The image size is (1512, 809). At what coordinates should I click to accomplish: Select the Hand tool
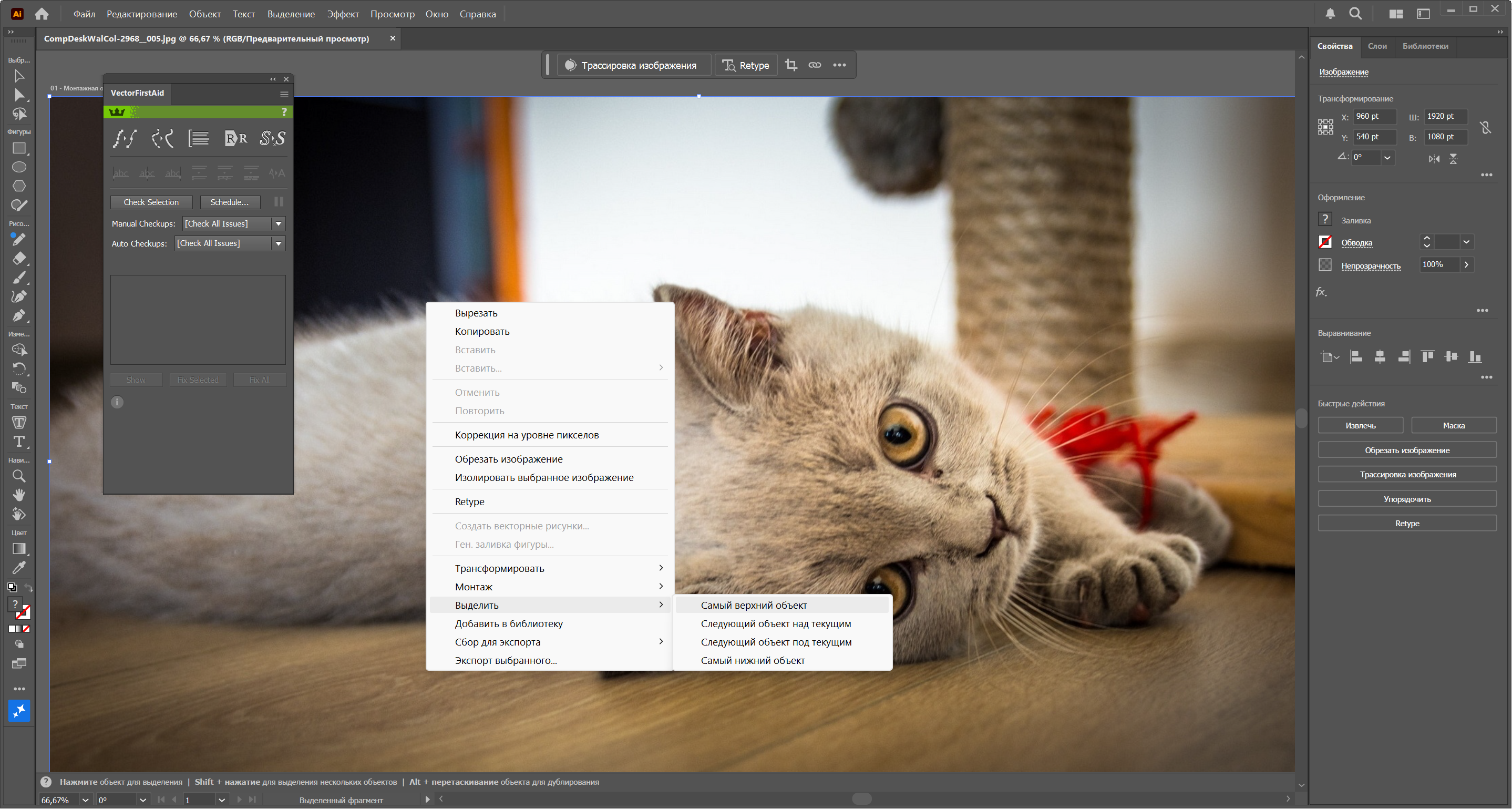19,495
